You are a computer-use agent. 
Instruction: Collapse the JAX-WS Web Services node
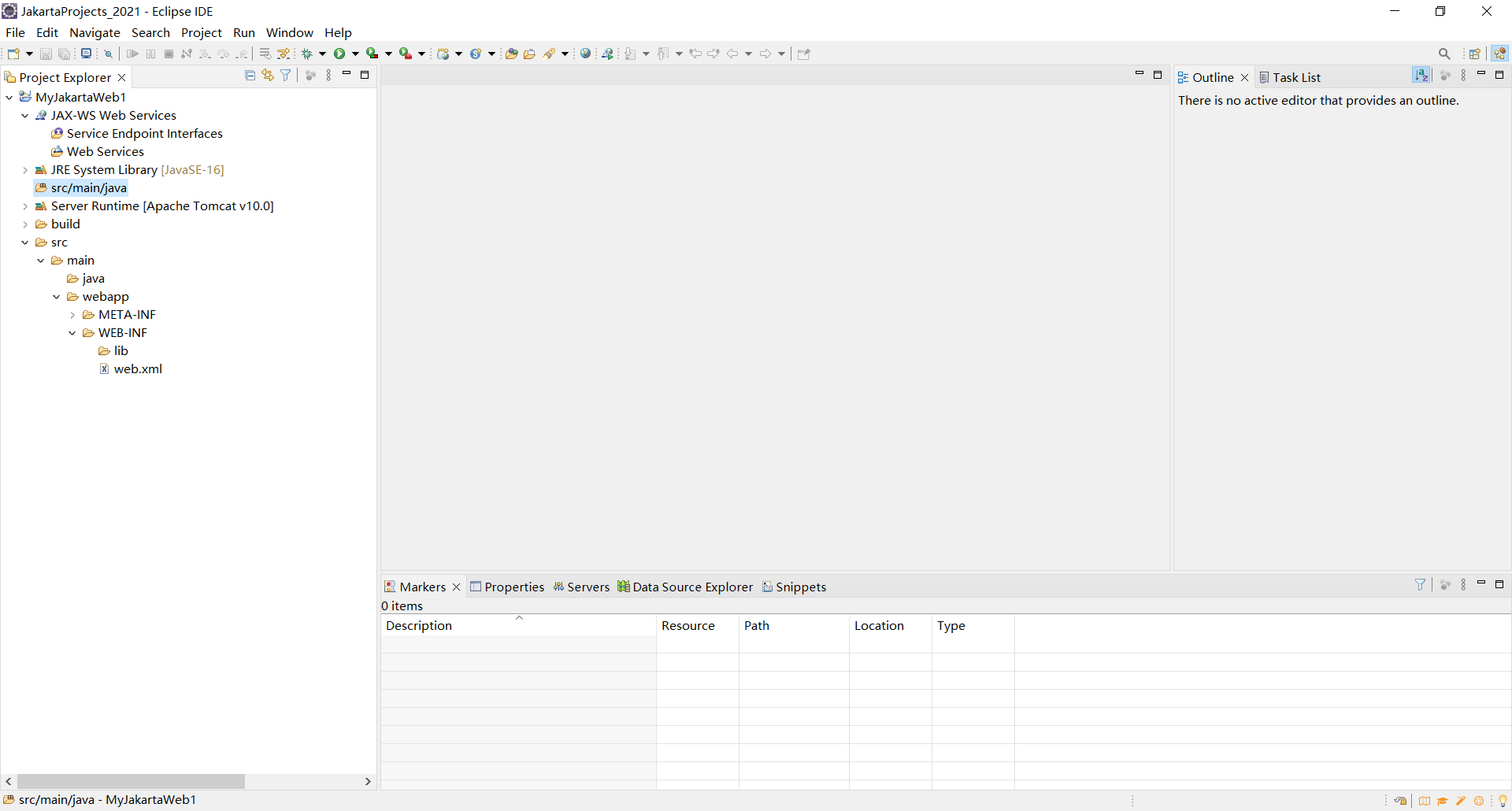click(25, 115)
